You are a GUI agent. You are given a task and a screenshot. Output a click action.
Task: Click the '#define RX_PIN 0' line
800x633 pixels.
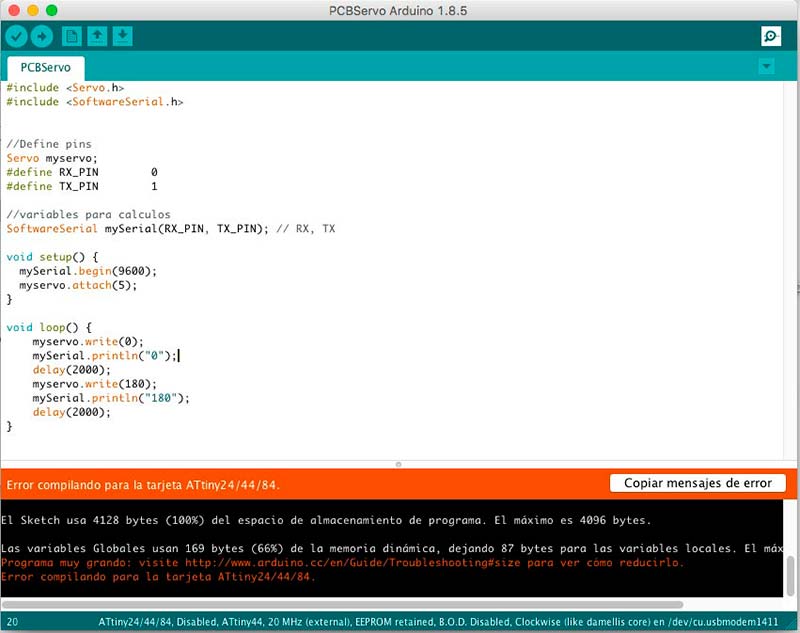82,172
